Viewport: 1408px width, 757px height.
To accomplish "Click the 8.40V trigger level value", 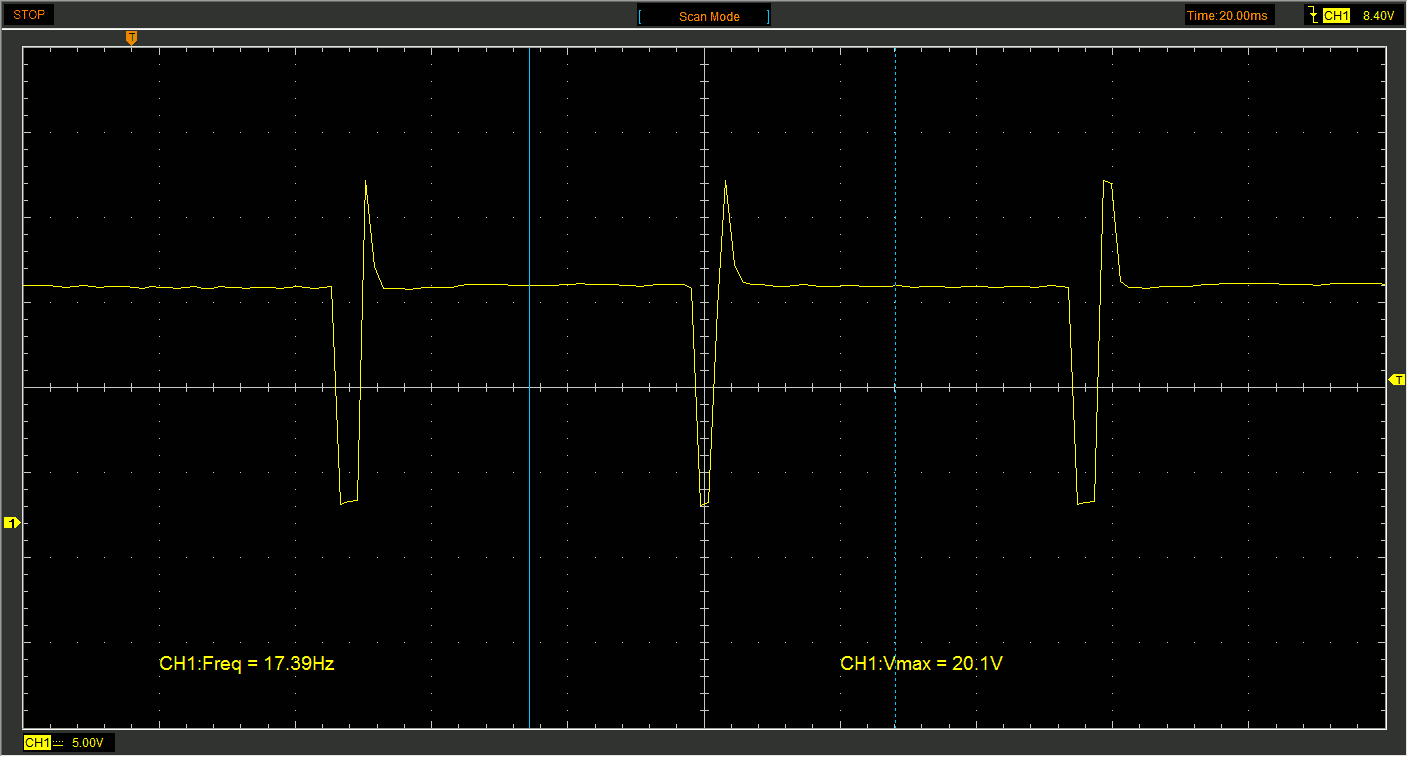I will 1377,16.
